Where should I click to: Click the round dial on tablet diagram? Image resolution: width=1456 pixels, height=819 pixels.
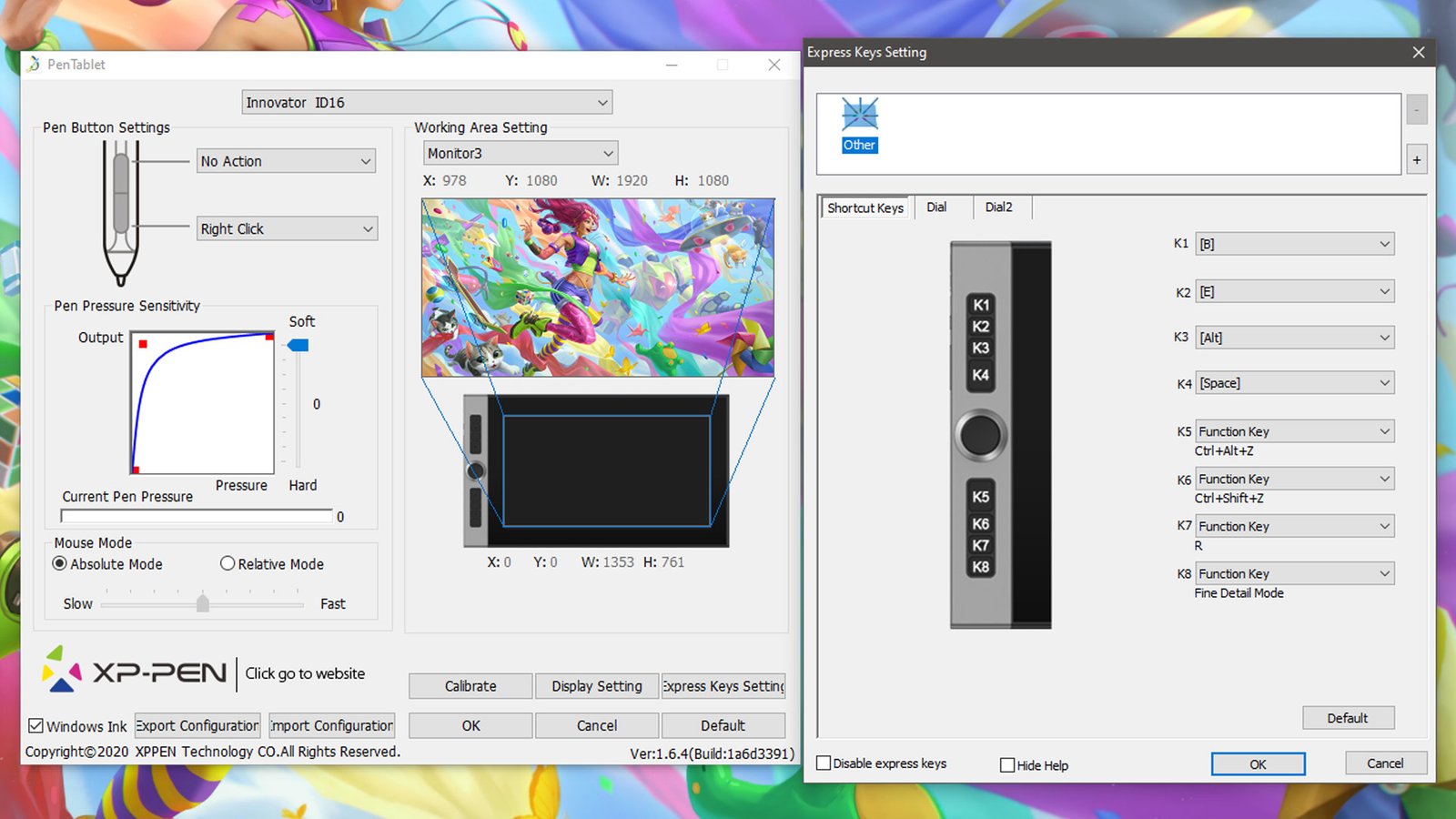(x=980, y=434)
